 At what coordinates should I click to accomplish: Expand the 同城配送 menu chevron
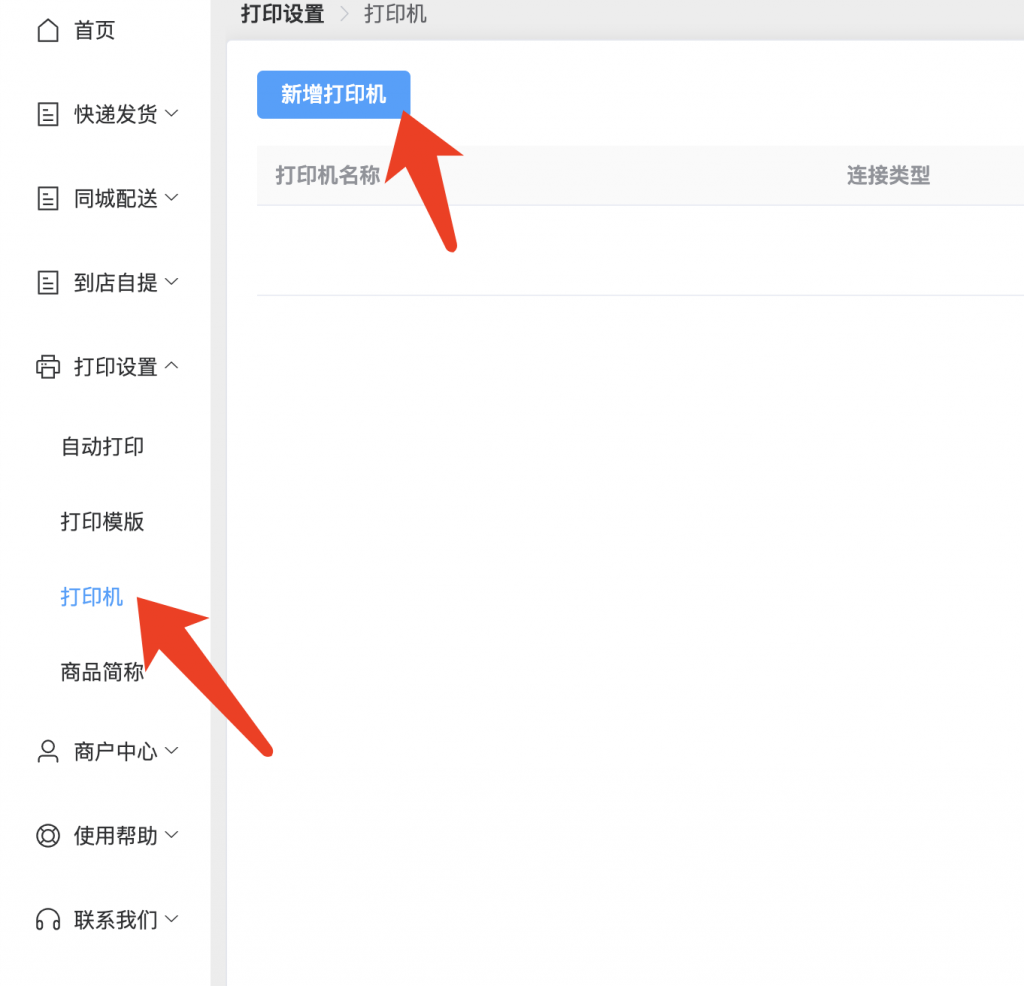click(x=172, y=198)
